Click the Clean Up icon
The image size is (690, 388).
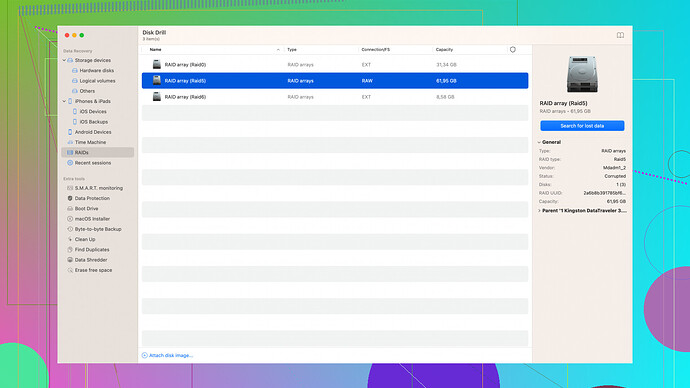tap(70, 239)
